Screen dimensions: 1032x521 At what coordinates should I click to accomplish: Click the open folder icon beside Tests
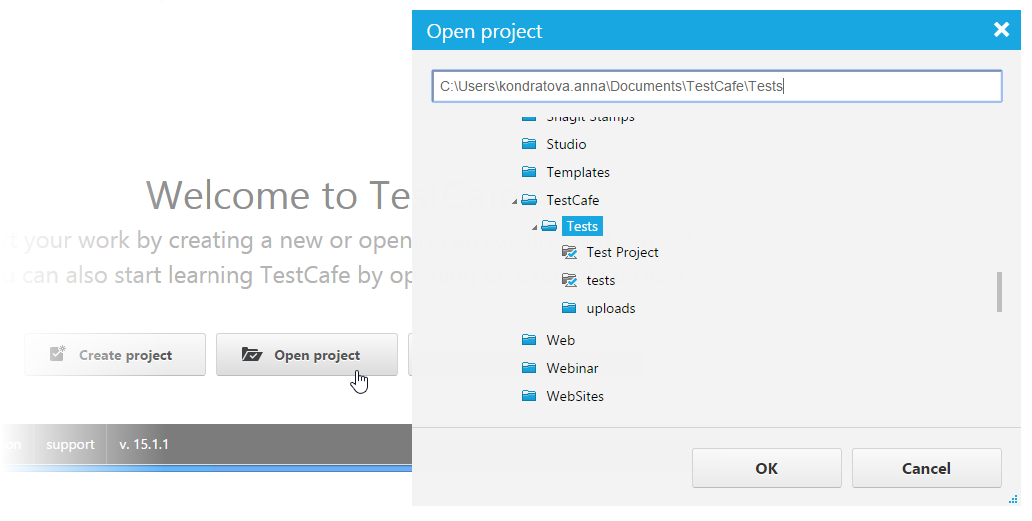coord(549,226)
